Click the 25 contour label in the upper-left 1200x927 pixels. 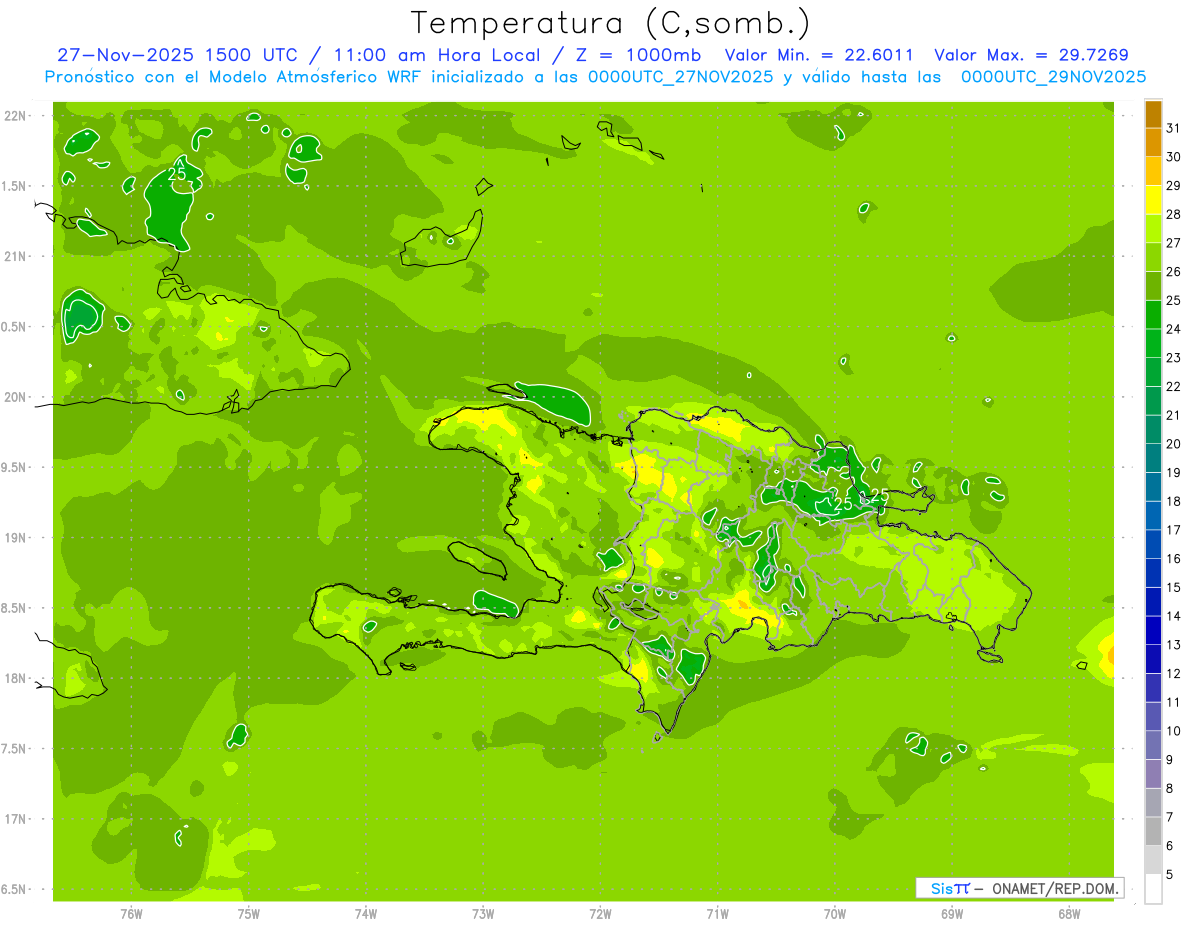click(x=177, y=174)
